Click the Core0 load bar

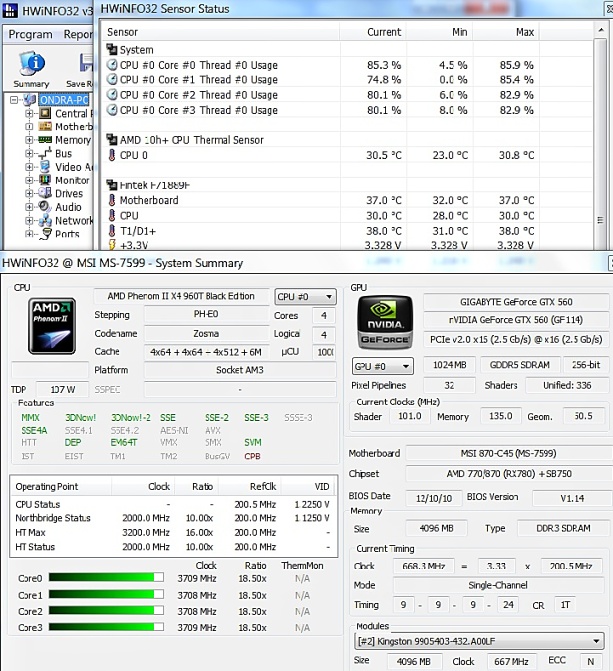[106, 578]
